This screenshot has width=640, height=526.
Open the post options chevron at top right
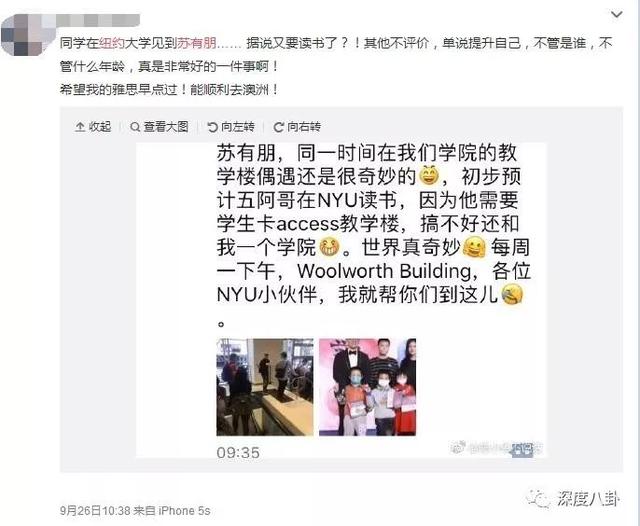616,15
